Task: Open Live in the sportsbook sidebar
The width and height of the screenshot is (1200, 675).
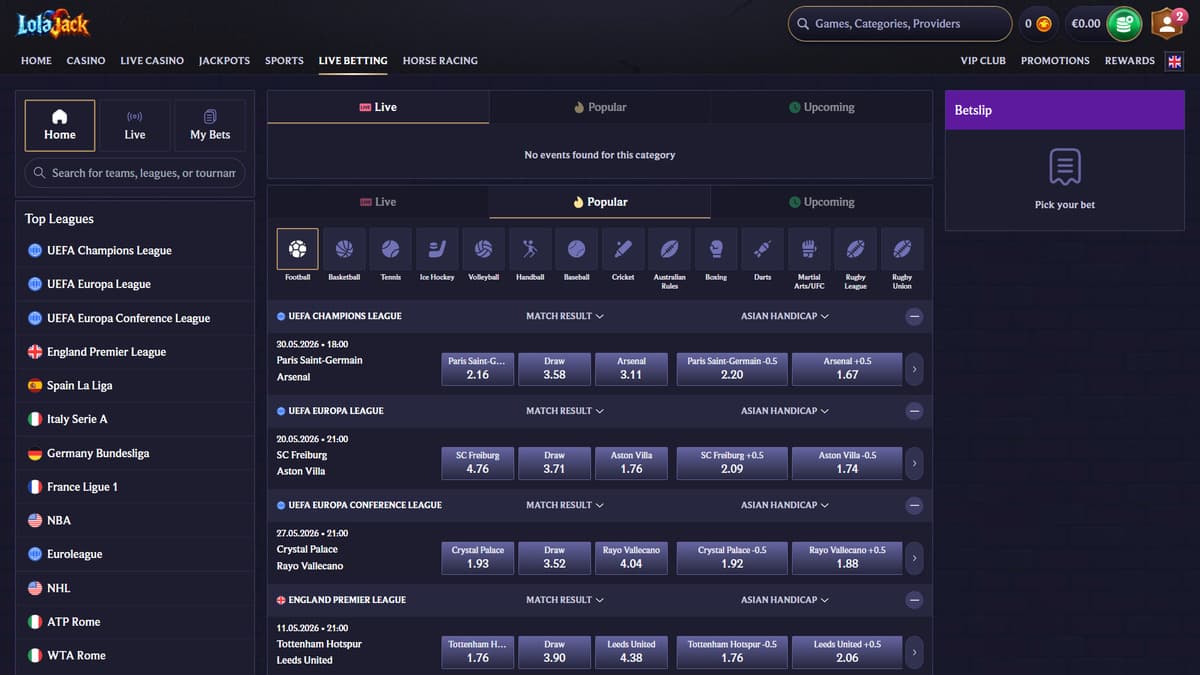Action: tap(135, 125)
